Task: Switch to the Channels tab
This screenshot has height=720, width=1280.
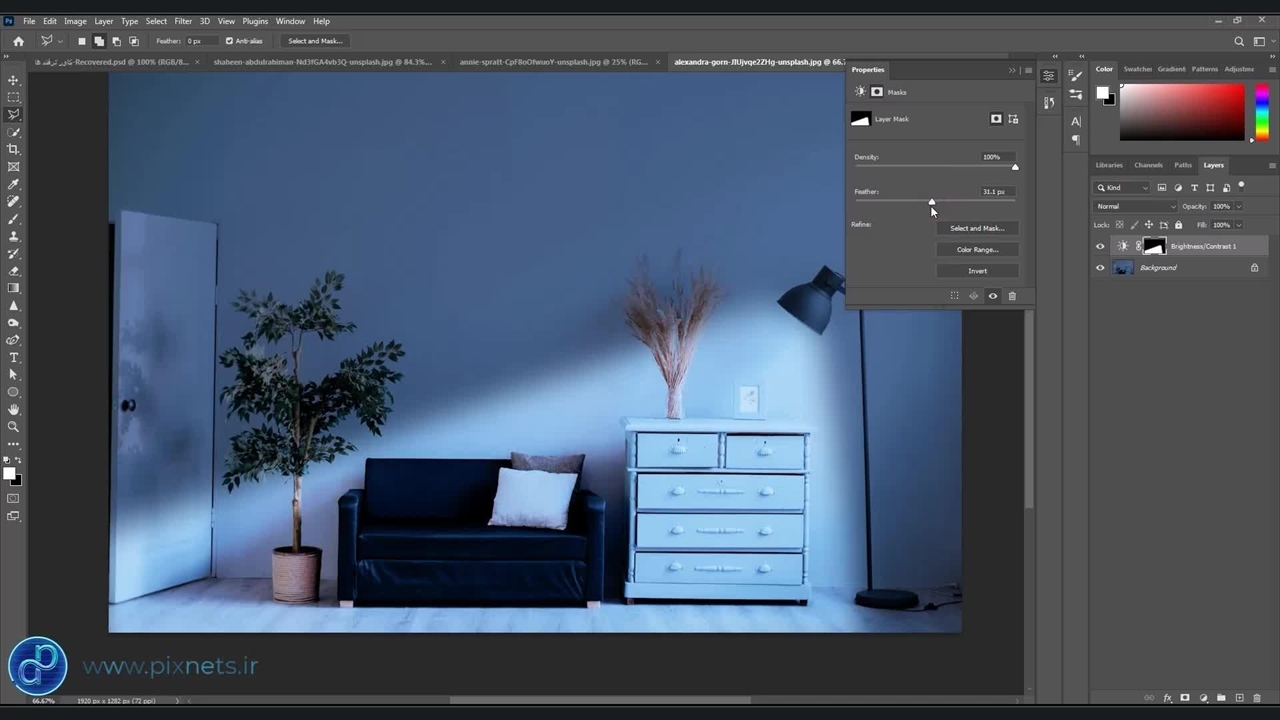Action: click(x=1148, y=165)
